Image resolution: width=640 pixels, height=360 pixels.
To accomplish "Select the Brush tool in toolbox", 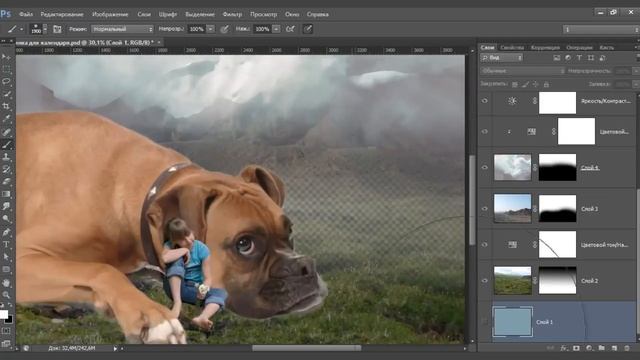I will [6, 144].
